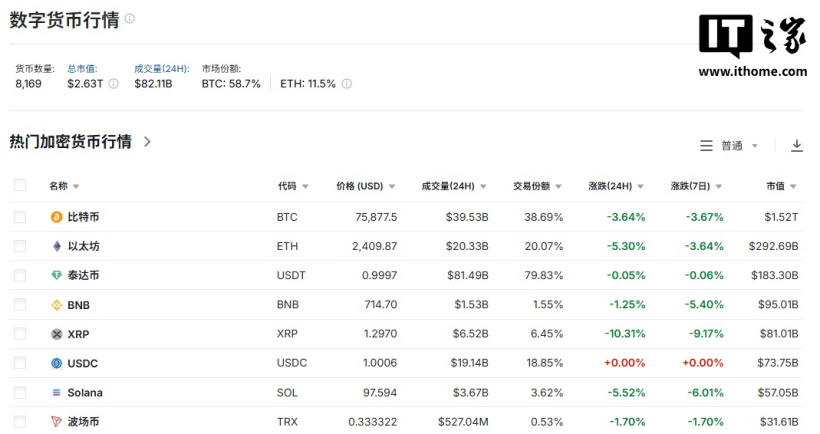Check the 波场币 row checkbox
Screen dimensions: 820x434
[x=20, y=421]
